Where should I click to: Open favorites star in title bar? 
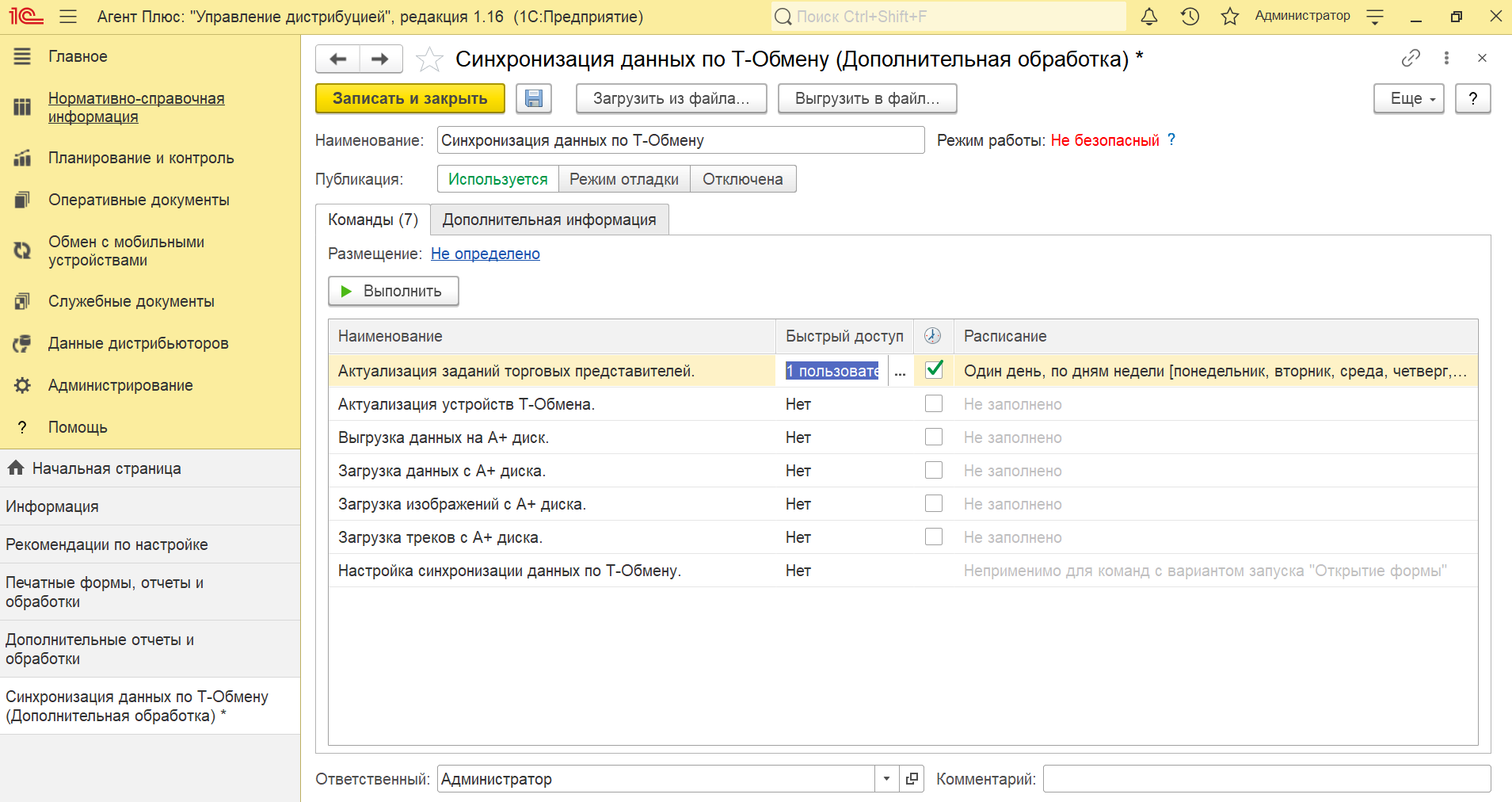pyautogui.click(x=1229, y=17)
